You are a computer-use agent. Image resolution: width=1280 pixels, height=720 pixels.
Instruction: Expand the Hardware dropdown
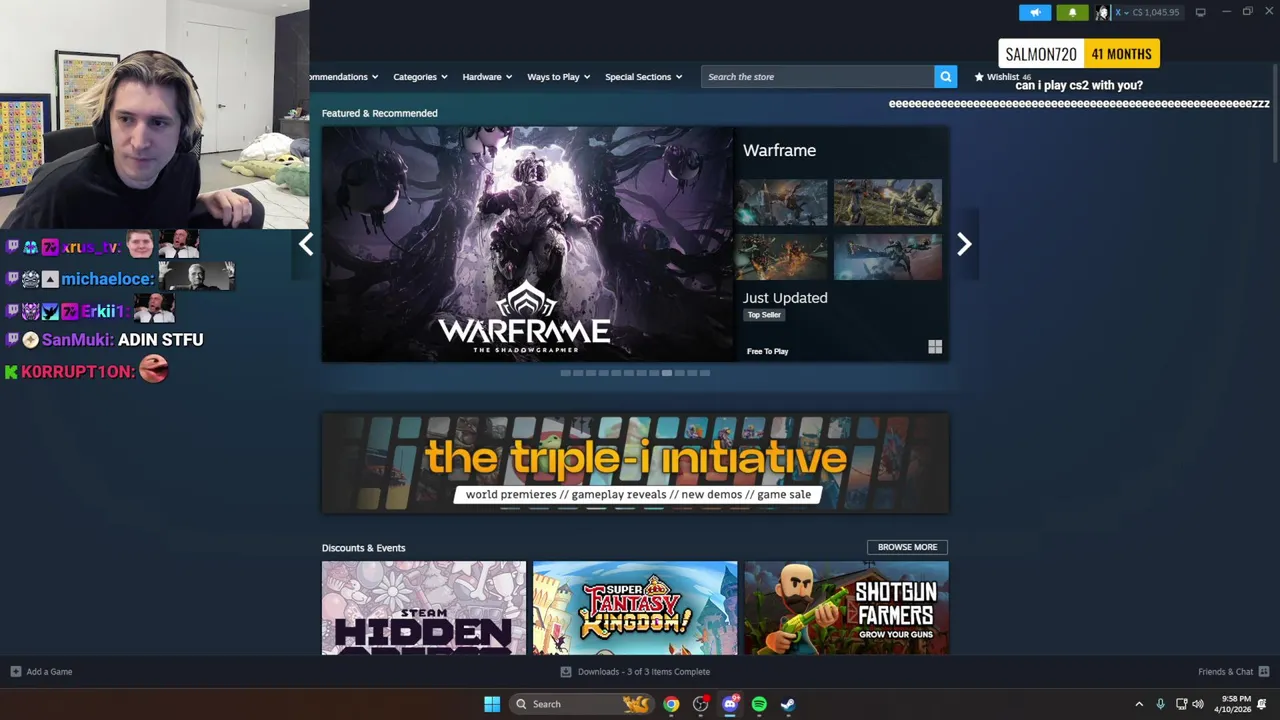point(487,77)
